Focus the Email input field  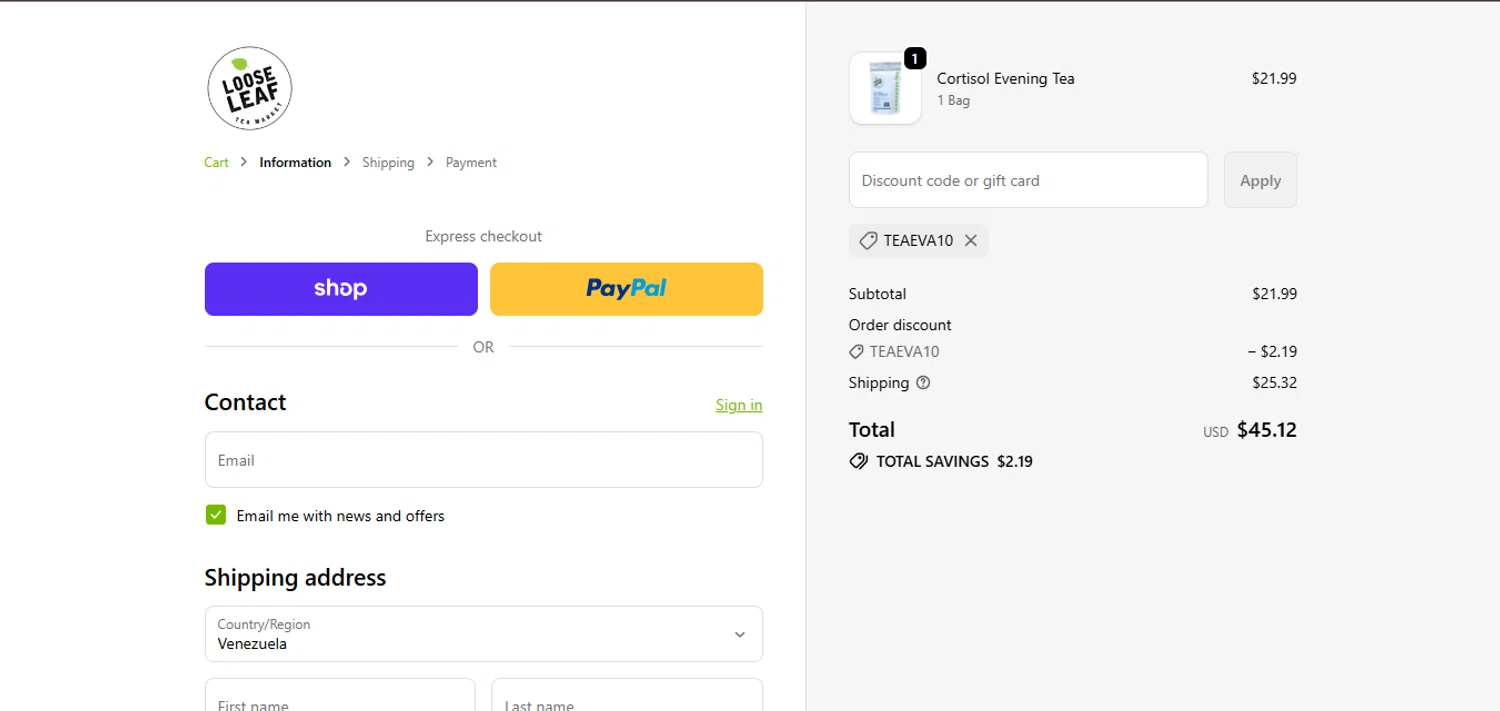(484, 460)
